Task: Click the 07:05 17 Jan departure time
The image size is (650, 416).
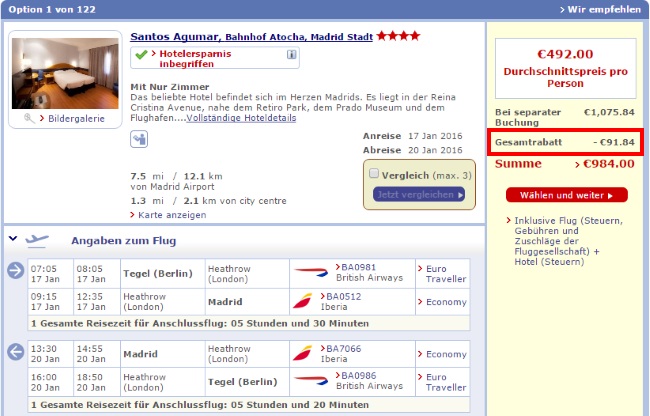Action: (50, 273)
